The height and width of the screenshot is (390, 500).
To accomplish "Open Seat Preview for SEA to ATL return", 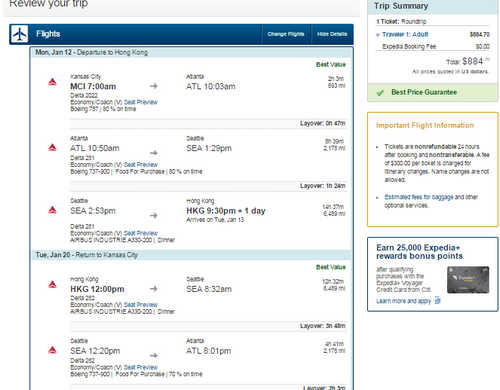I will (141, 367).
